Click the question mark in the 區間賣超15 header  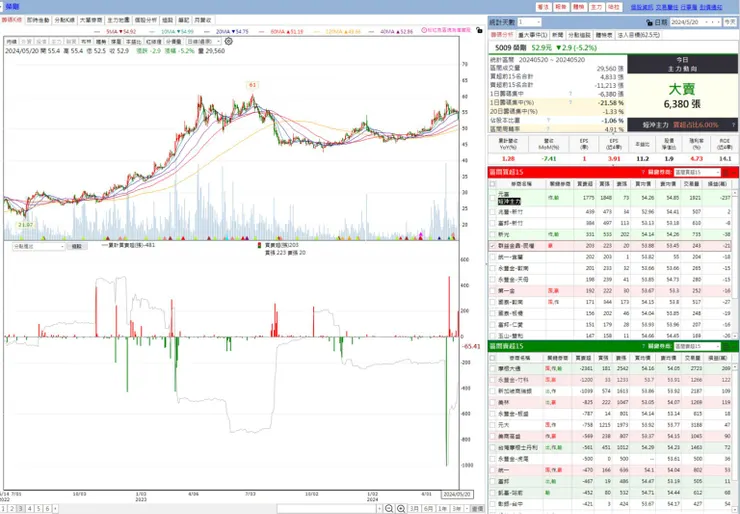(x=643, y=346)
